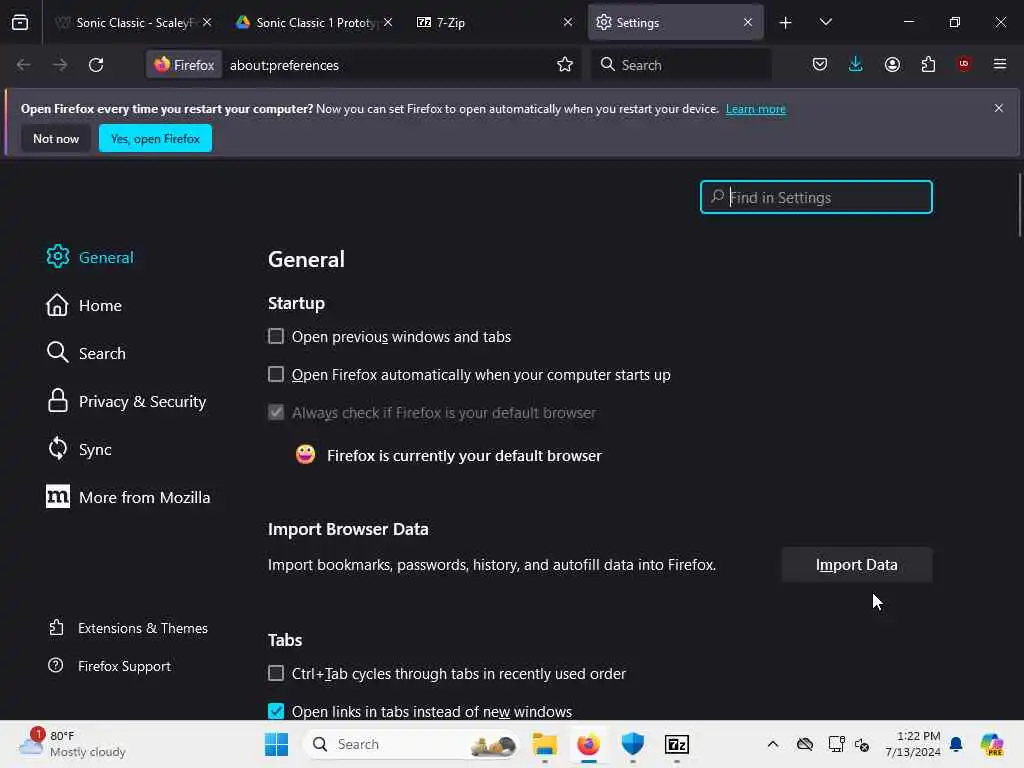The image size is (1024, 768).
Task: Close the Settings tab
Action: point(748,22)
